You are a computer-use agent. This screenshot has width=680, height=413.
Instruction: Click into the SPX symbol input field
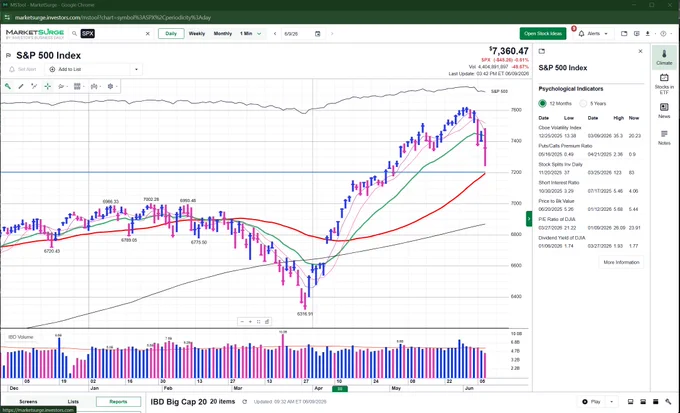[113, 33]
